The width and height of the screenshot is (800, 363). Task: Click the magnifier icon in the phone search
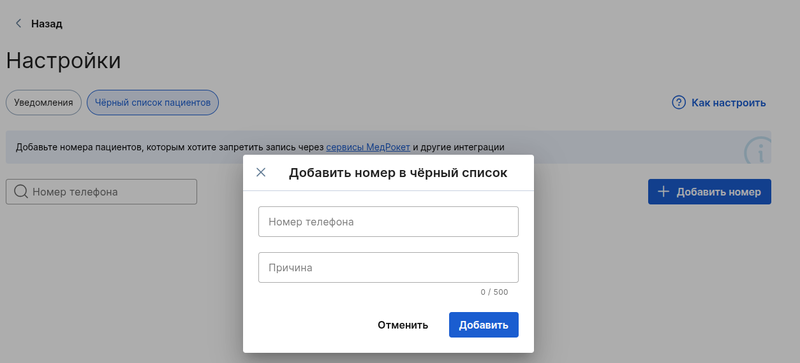[x=21, y=192]
